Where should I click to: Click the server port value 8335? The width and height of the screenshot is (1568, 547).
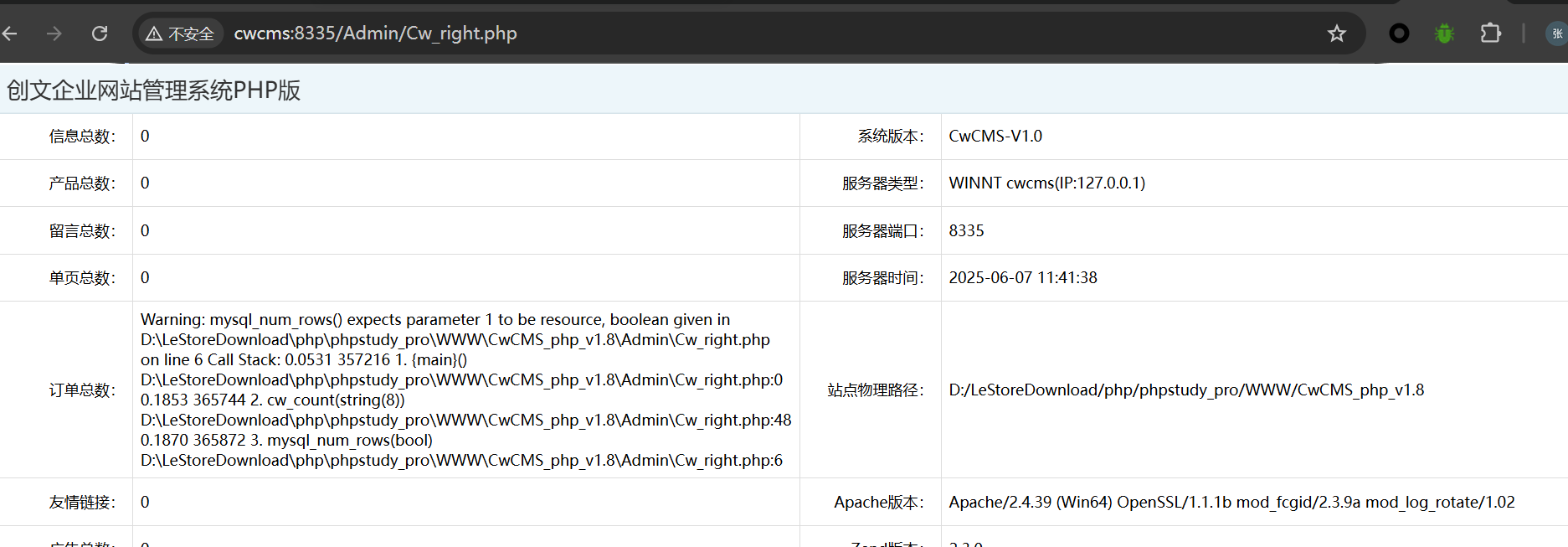tap(966, 231)
